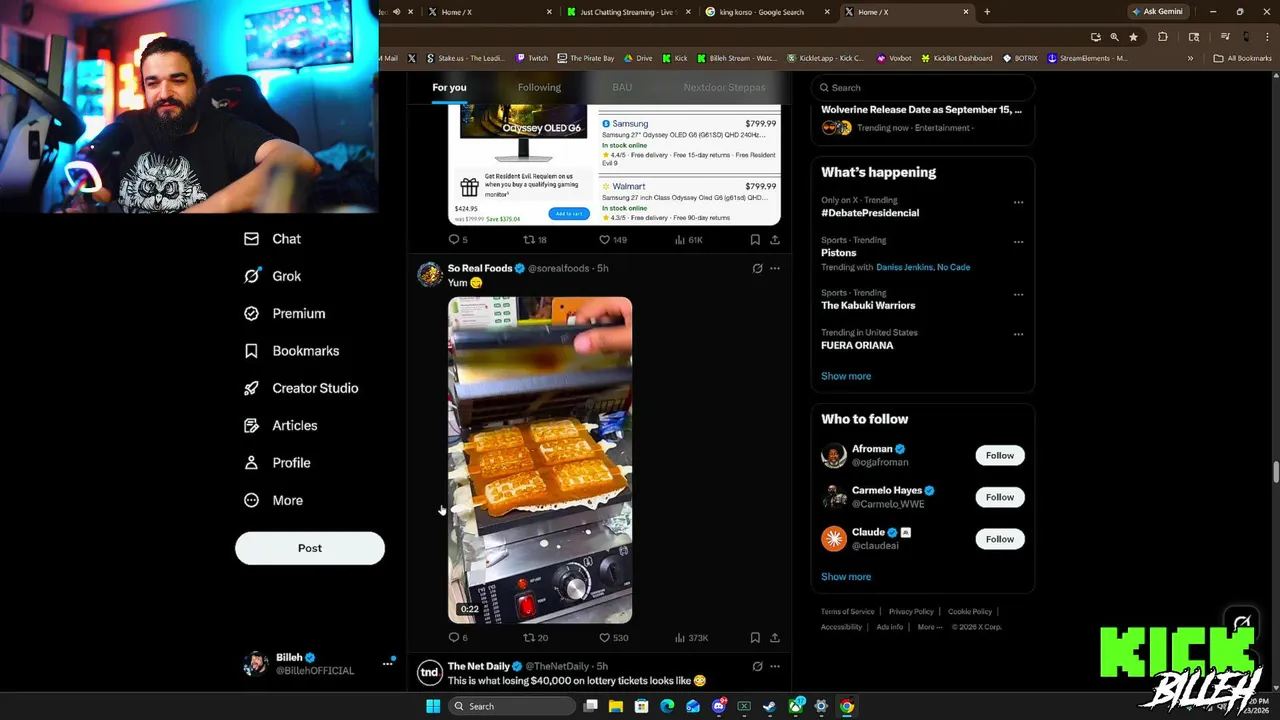Open Steam from the taskbar
This screenshot has width=1280, height=720.
click(769, 706)
